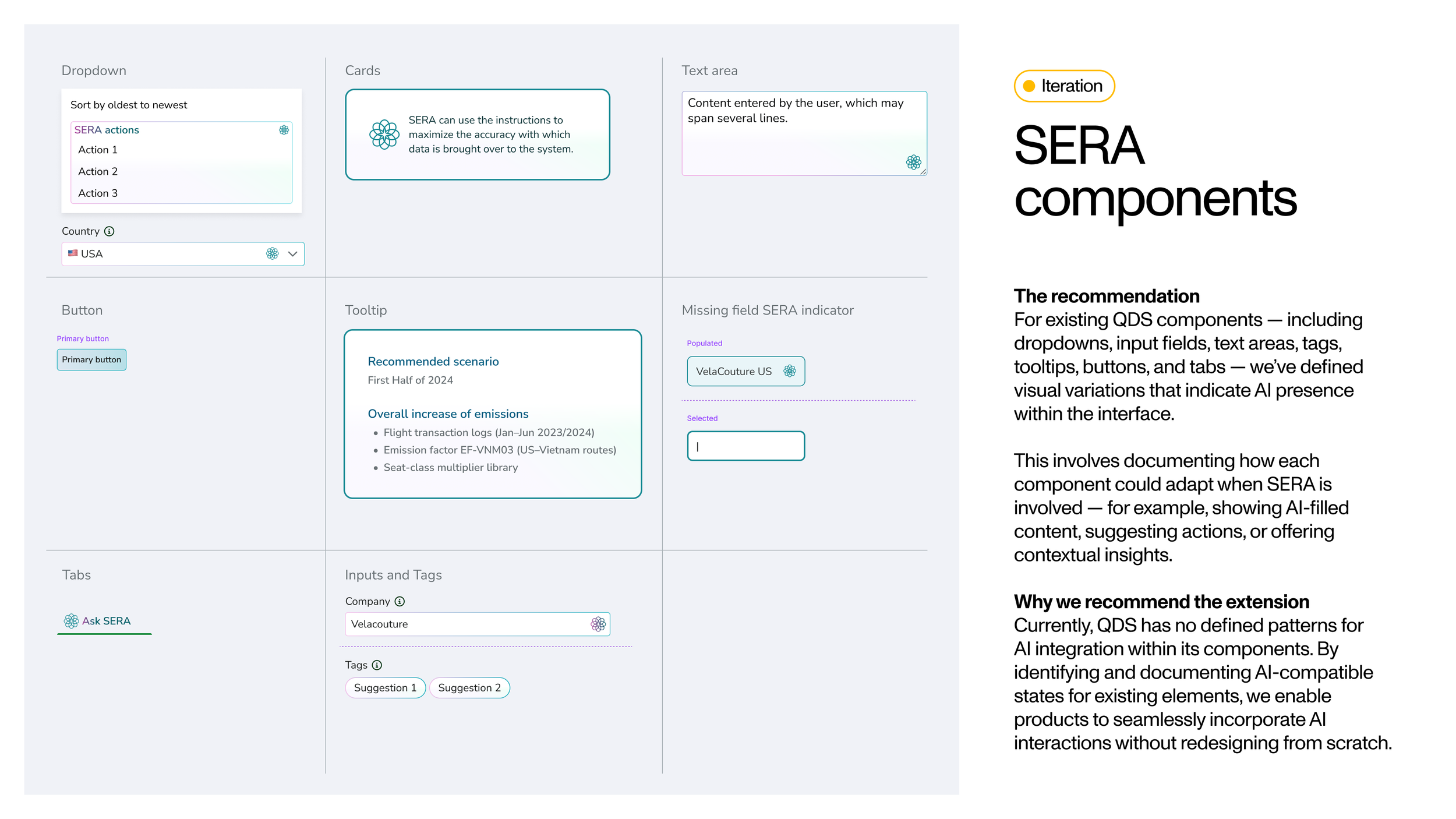
Task: Click the SERA icon in the VelaCouture US field
Action: point(789,371)
